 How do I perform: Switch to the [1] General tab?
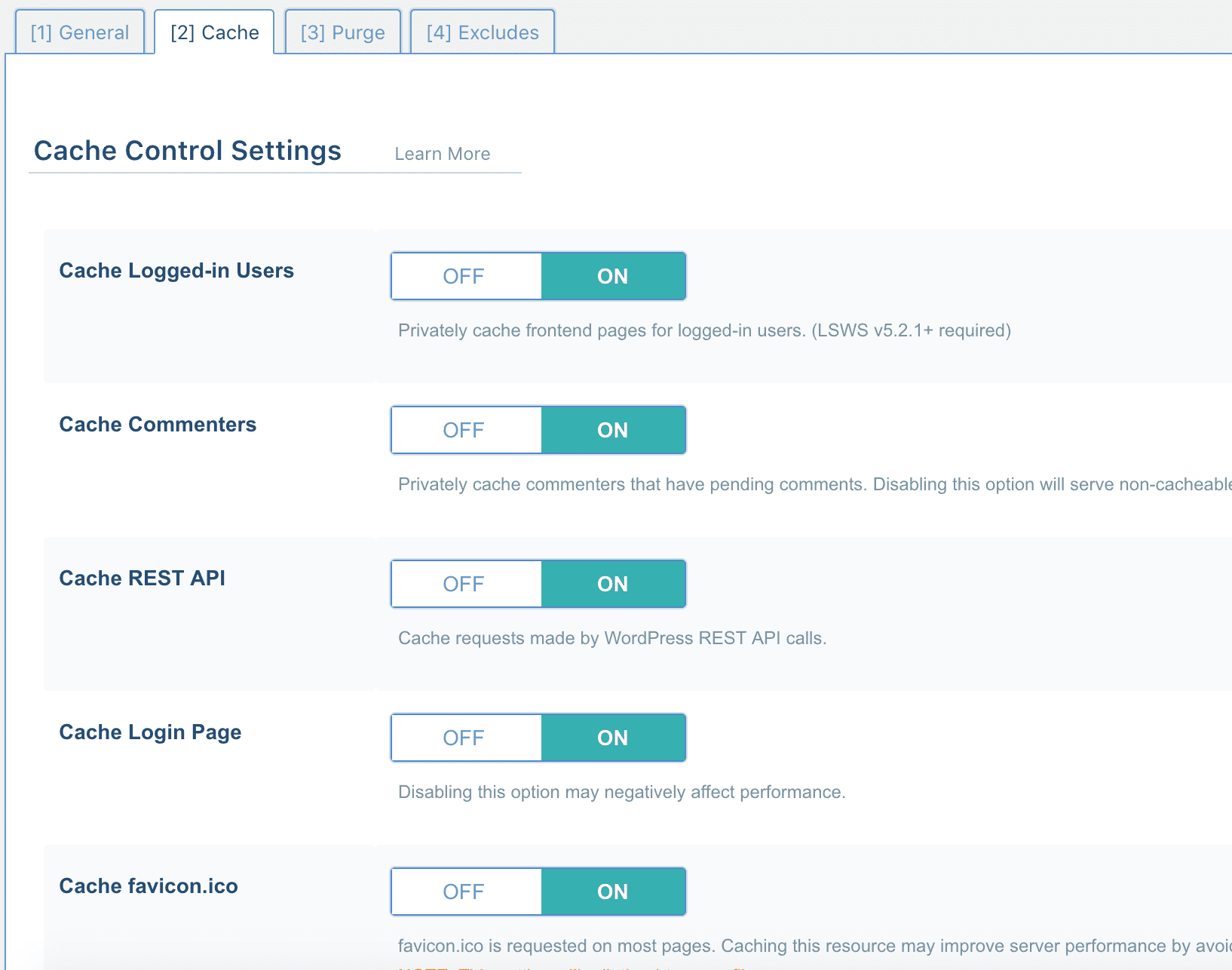coord(79,32)
